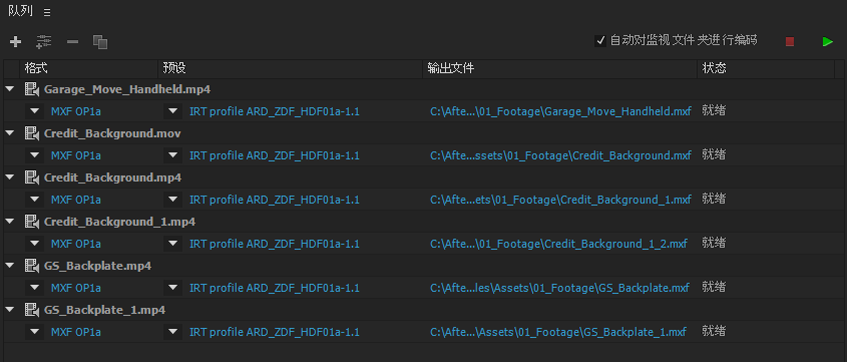Collapse the GS_Backplate_1.mp4 entry
Image resolution: width=847 pixels, height=362 pixels.
coord(9,310)
